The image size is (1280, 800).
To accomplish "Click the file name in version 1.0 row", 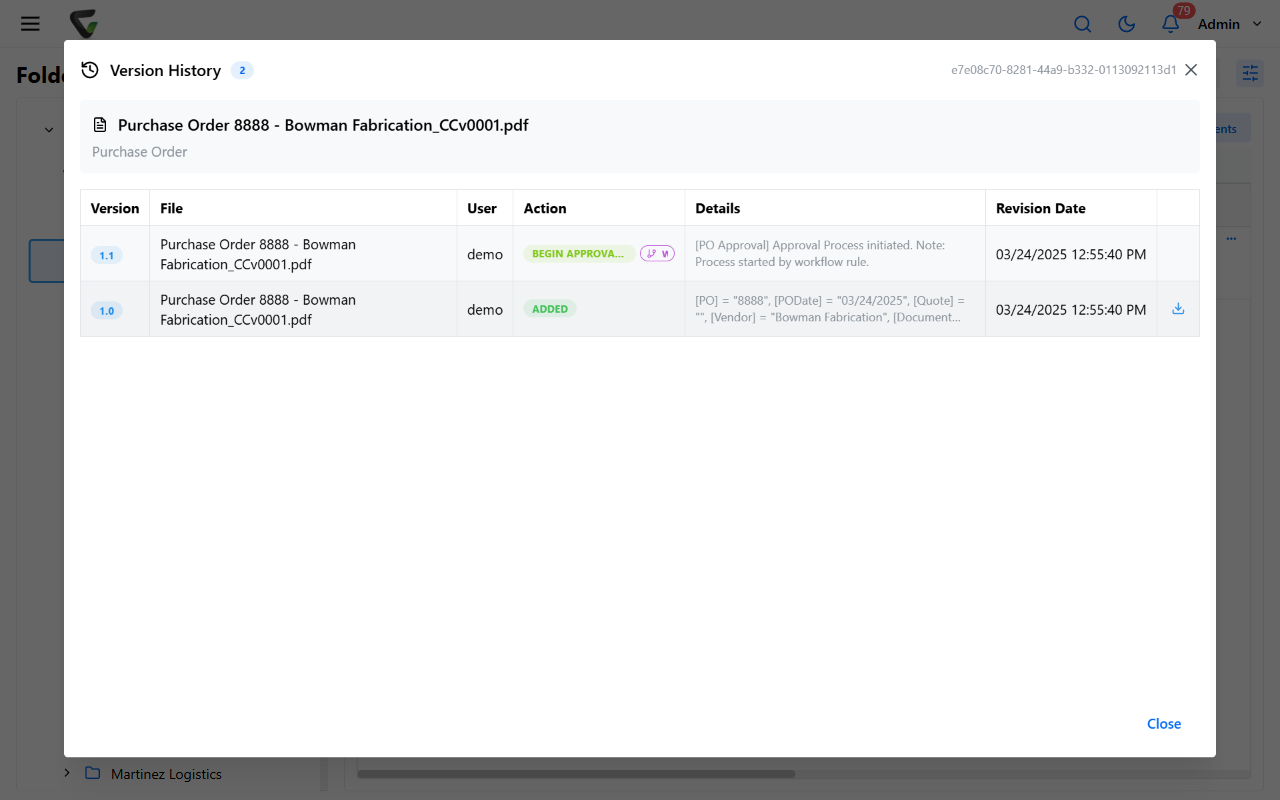I will pyautogui.click(x=258, y=310).
